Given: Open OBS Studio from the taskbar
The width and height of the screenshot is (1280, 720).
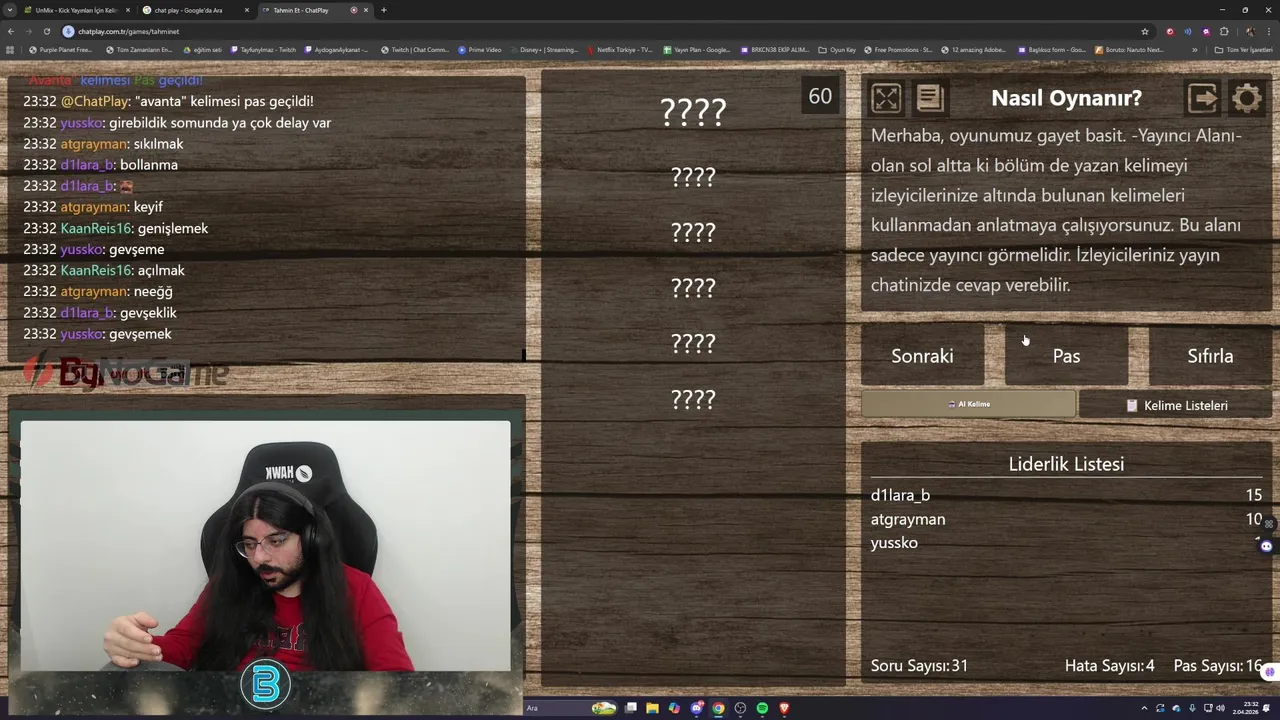Looking at the screenshot, I should tap(740, 708).
